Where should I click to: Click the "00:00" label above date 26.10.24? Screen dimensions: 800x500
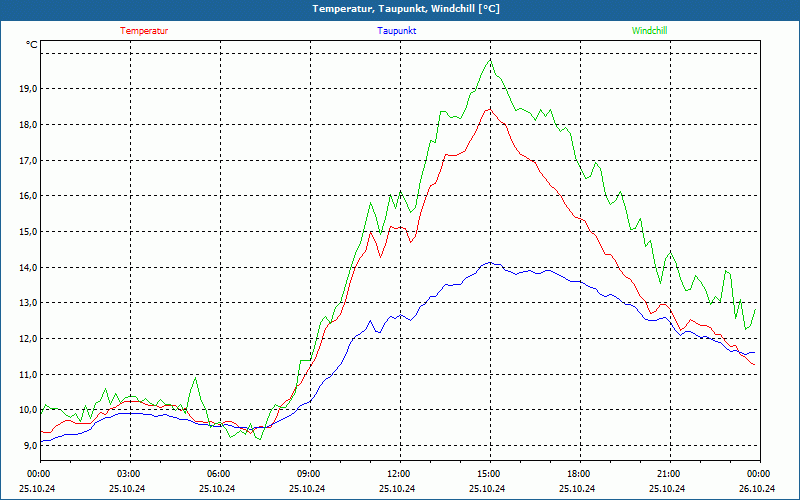coord(757,474)
